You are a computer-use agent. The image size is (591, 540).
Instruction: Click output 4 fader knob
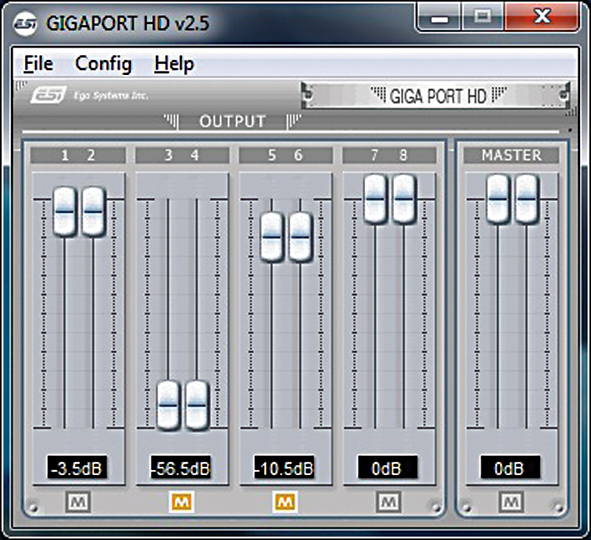click(x=197, y=405)
